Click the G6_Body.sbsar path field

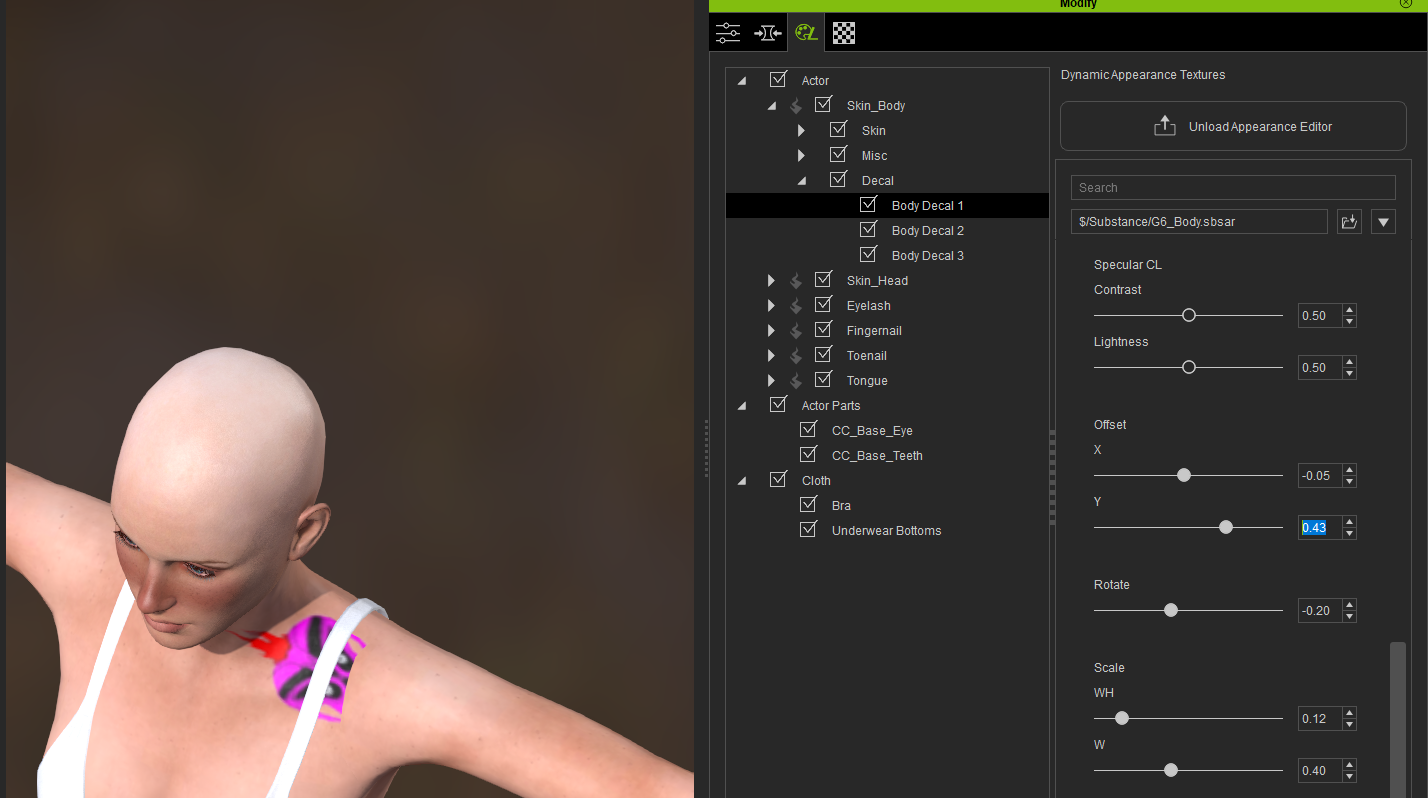[x=1199, y=222]
